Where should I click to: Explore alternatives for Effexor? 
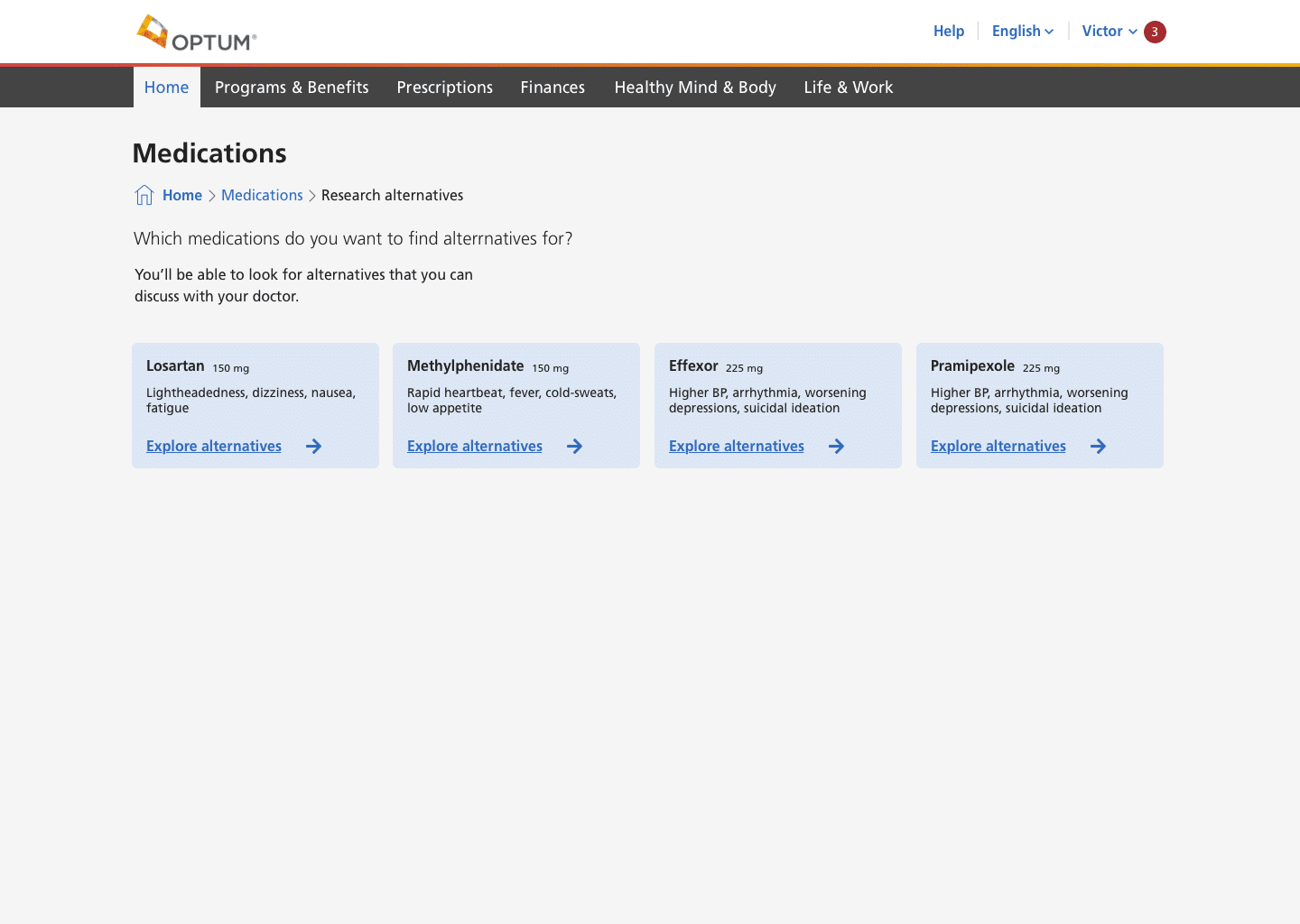[x=736, y=446]
